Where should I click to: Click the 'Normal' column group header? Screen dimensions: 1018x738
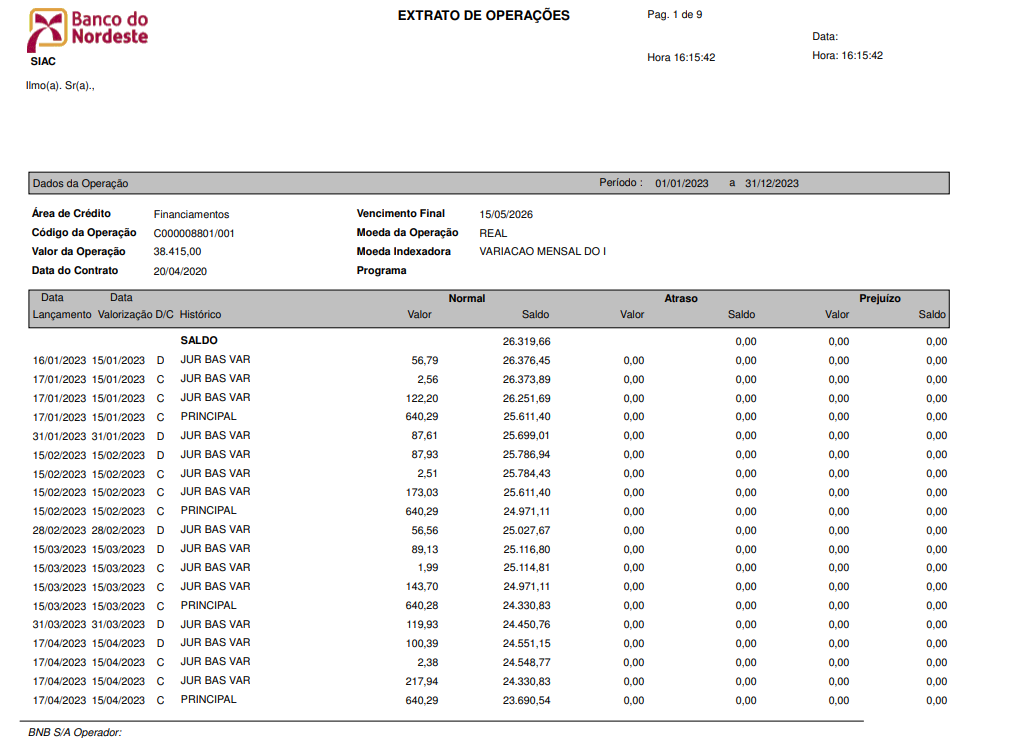point(467,299)
